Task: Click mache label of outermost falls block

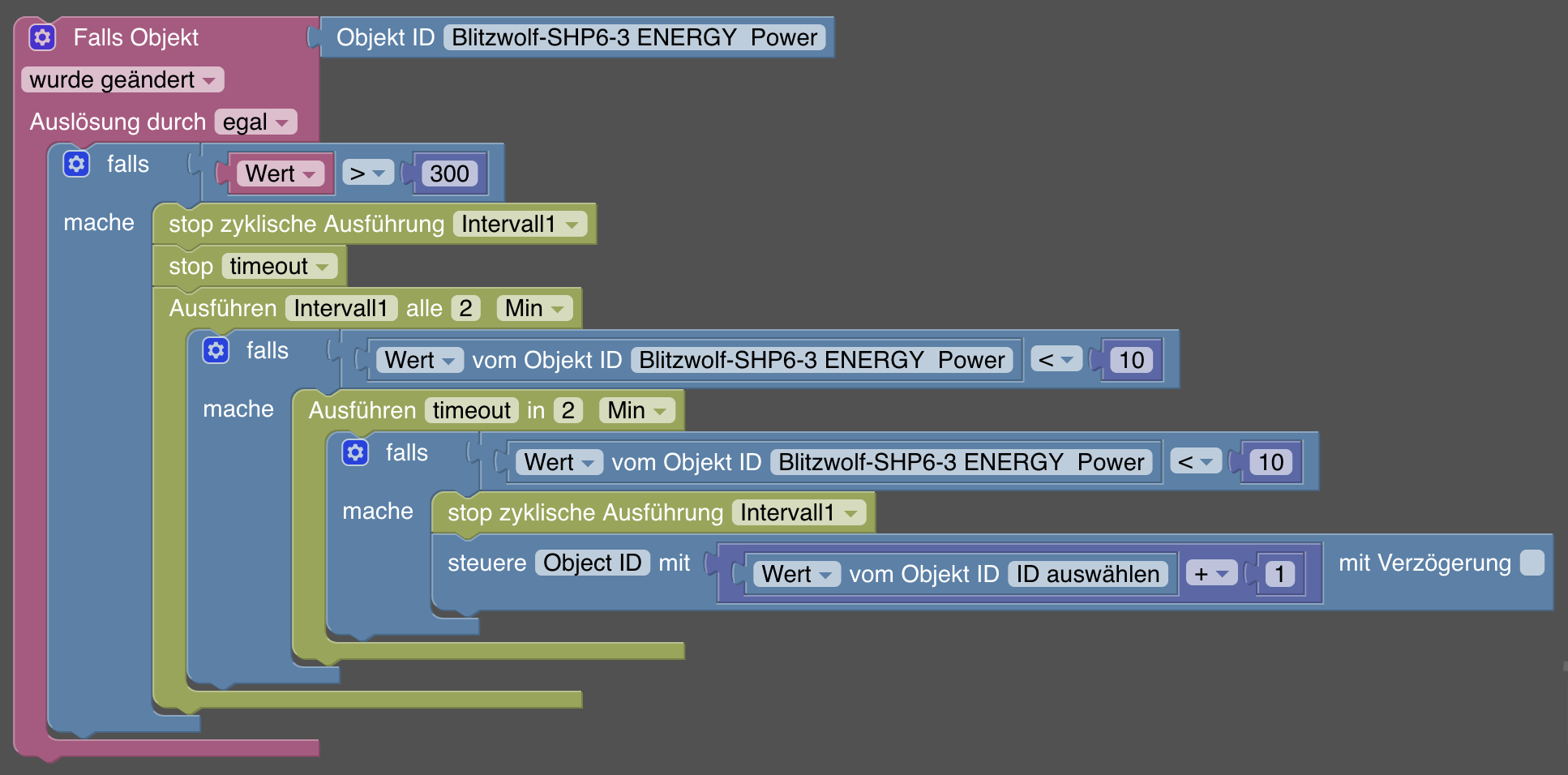Action: [99, 222]
